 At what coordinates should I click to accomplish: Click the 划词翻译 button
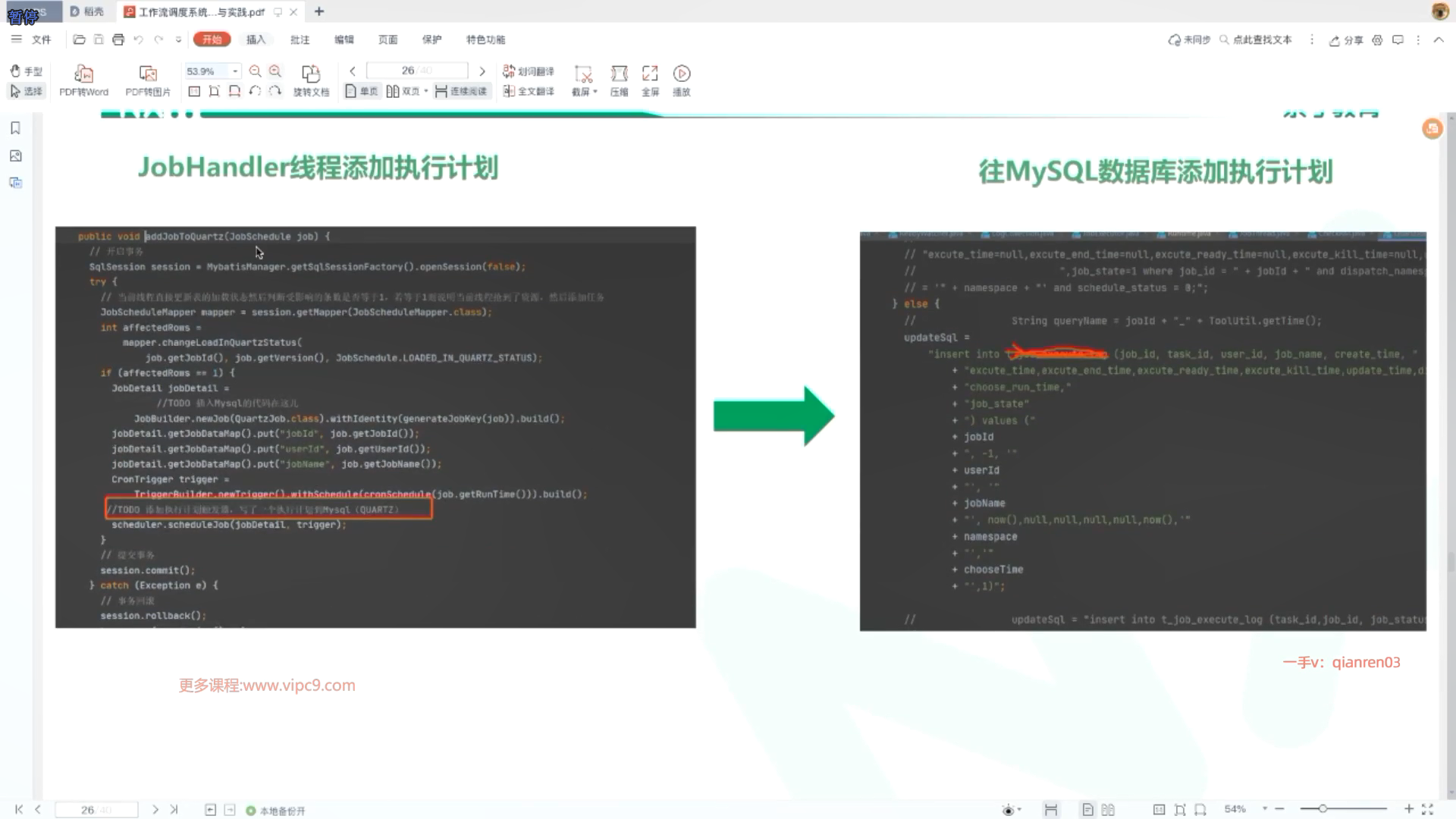(529, 71)
